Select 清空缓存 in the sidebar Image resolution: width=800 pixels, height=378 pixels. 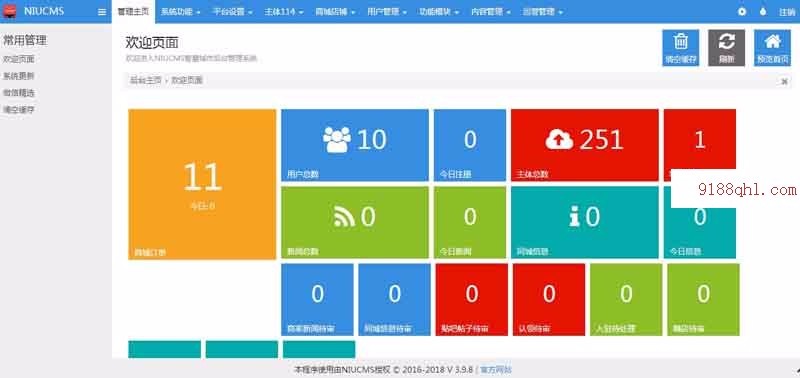[x=19, y=110]
